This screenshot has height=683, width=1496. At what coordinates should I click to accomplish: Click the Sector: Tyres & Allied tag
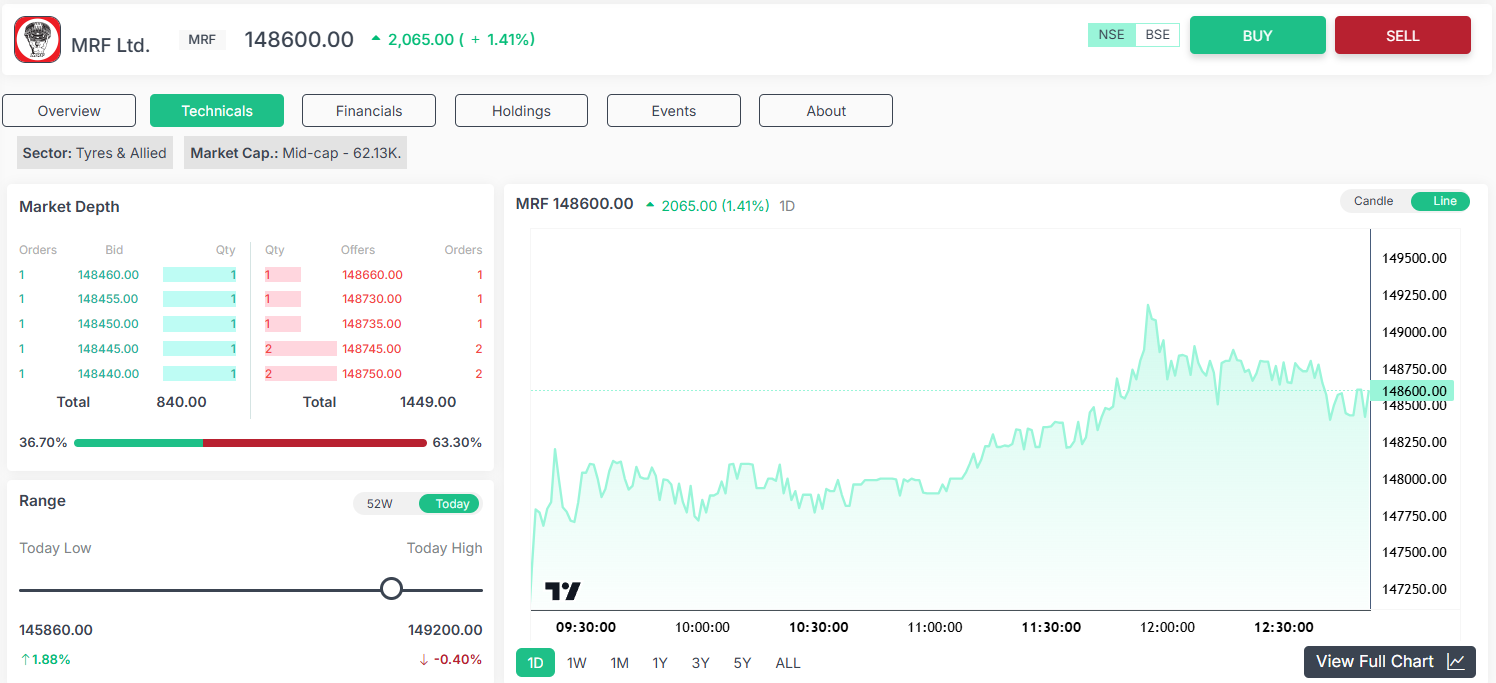tap(95, 153)
